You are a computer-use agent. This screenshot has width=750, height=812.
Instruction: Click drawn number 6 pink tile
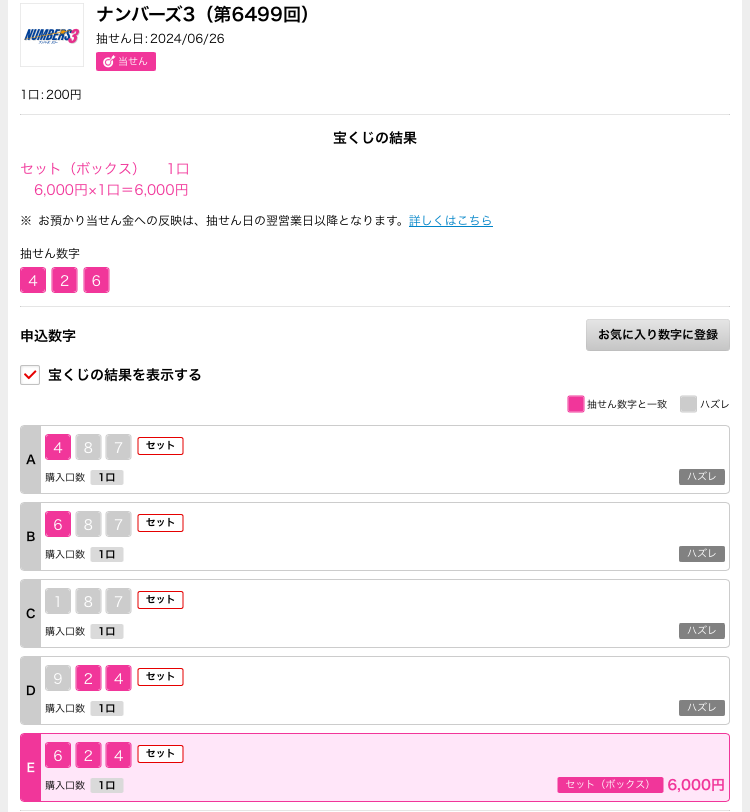click(96, 280)
